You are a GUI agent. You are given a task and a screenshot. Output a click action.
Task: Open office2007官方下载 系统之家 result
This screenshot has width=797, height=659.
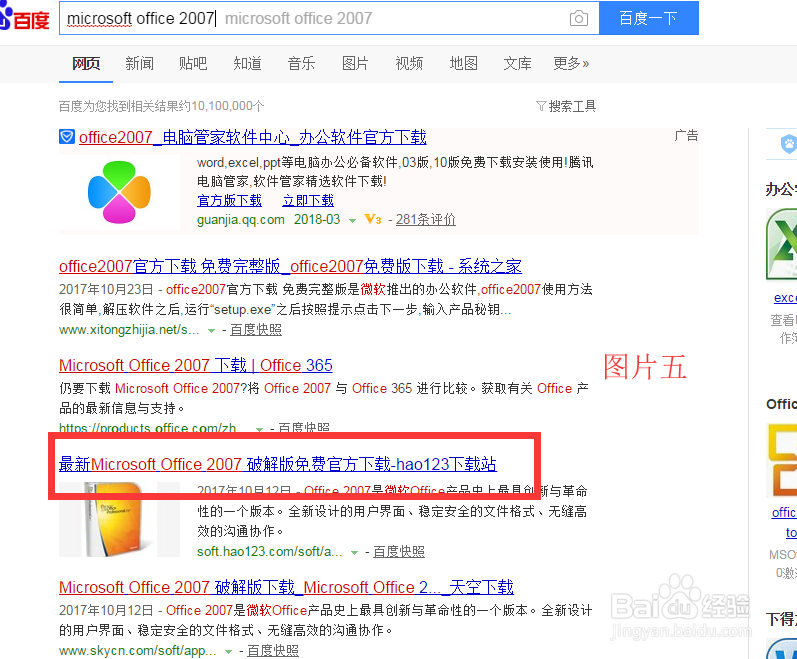[x=290, y=266]
